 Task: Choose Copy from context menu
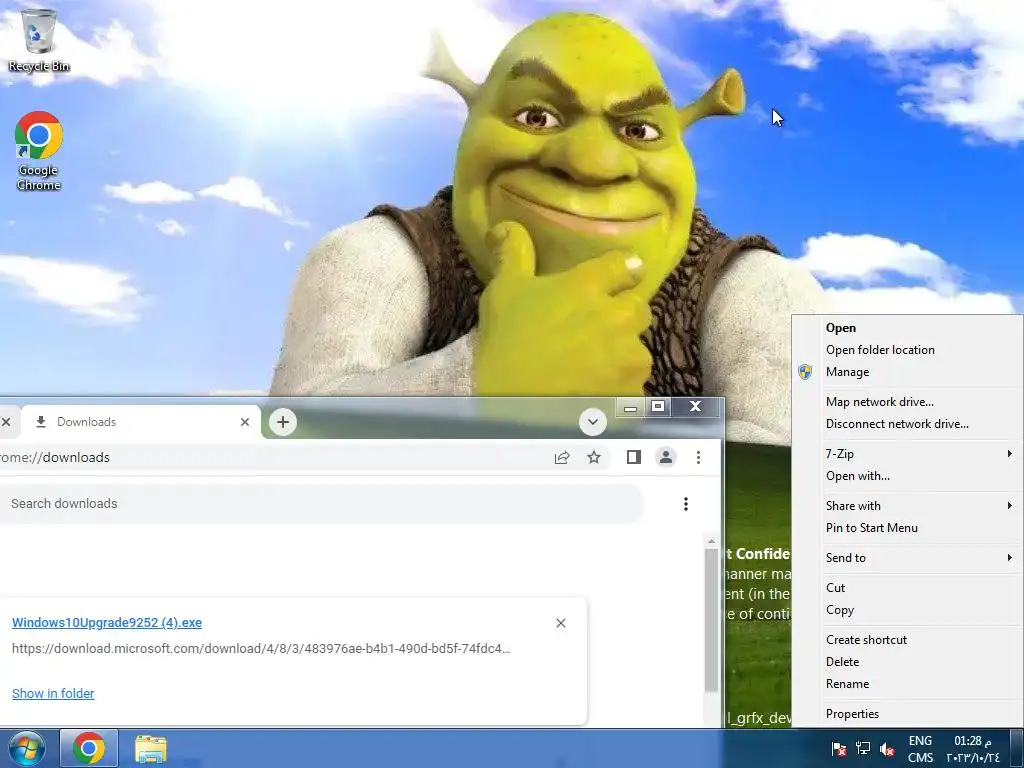pos(908,610)
